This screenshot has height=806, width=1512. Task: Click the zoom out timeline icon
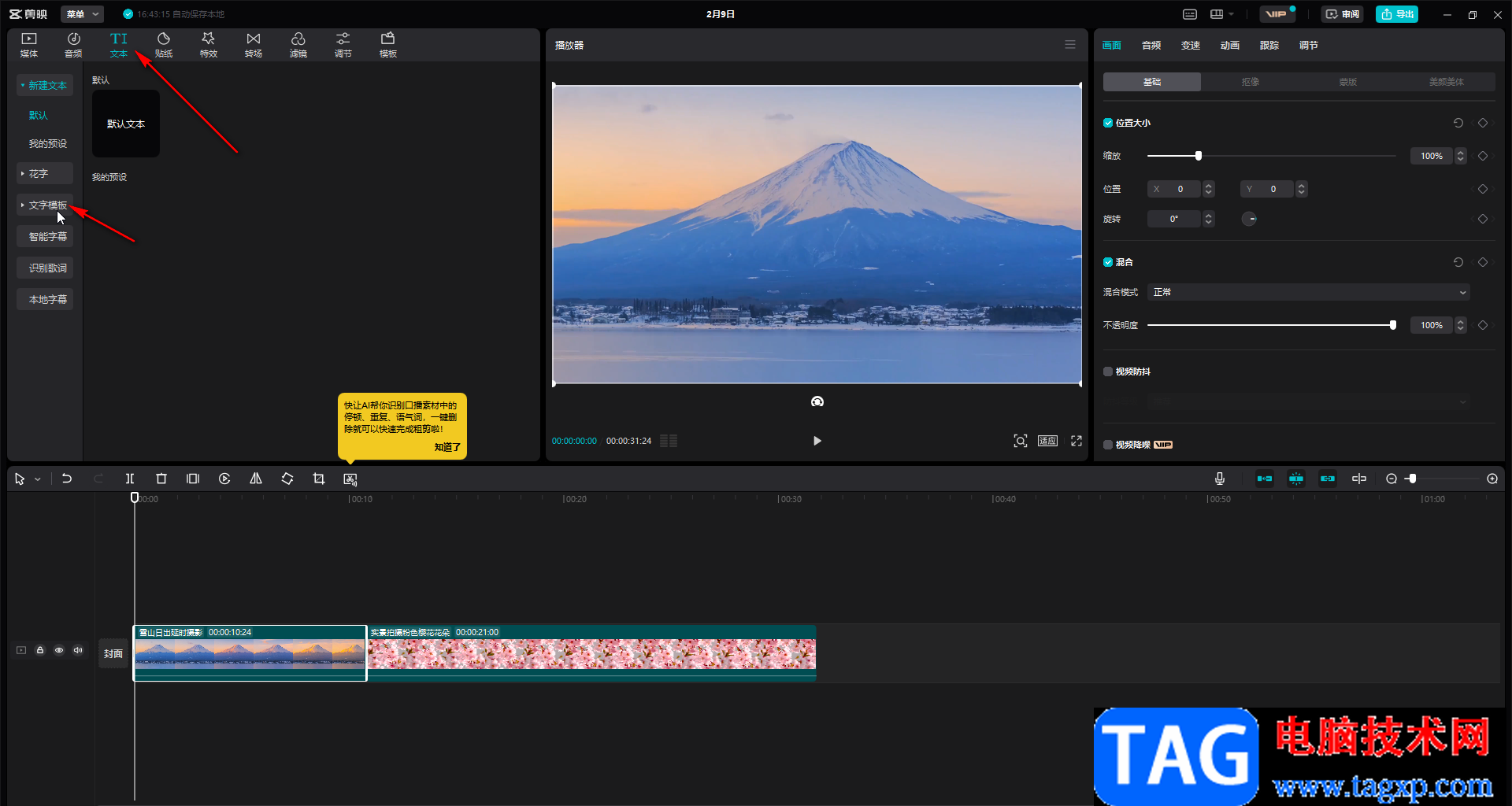pos(1392,479)
